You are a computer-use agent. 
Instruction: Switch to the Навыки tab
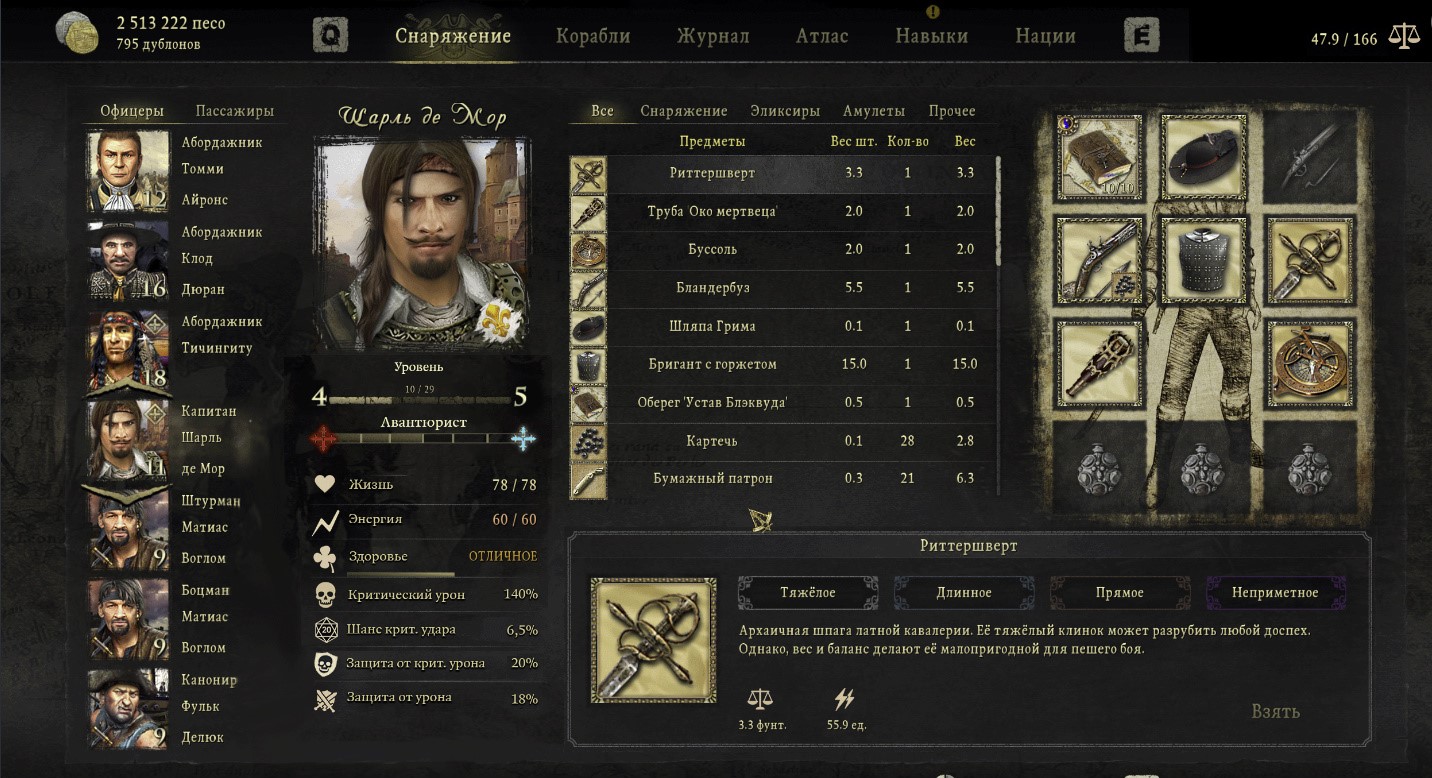tap(932, 36)
